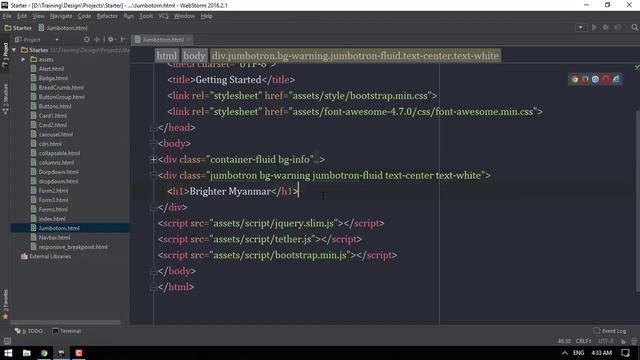Expand folded container-fluid bg-info div
The image size is (640, 360).
coord(153,160)
